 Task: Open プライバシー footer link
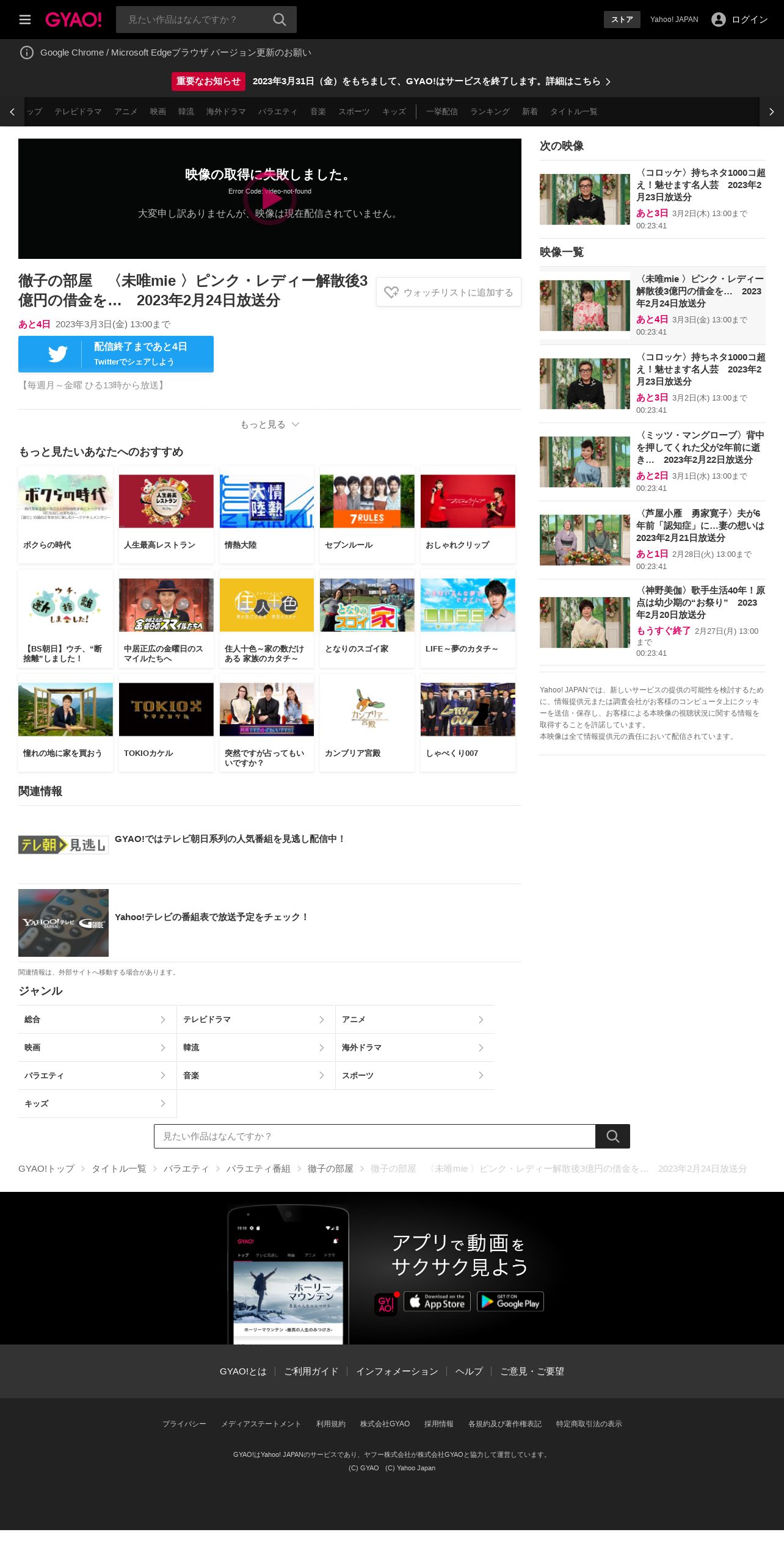click(184, 1424)
